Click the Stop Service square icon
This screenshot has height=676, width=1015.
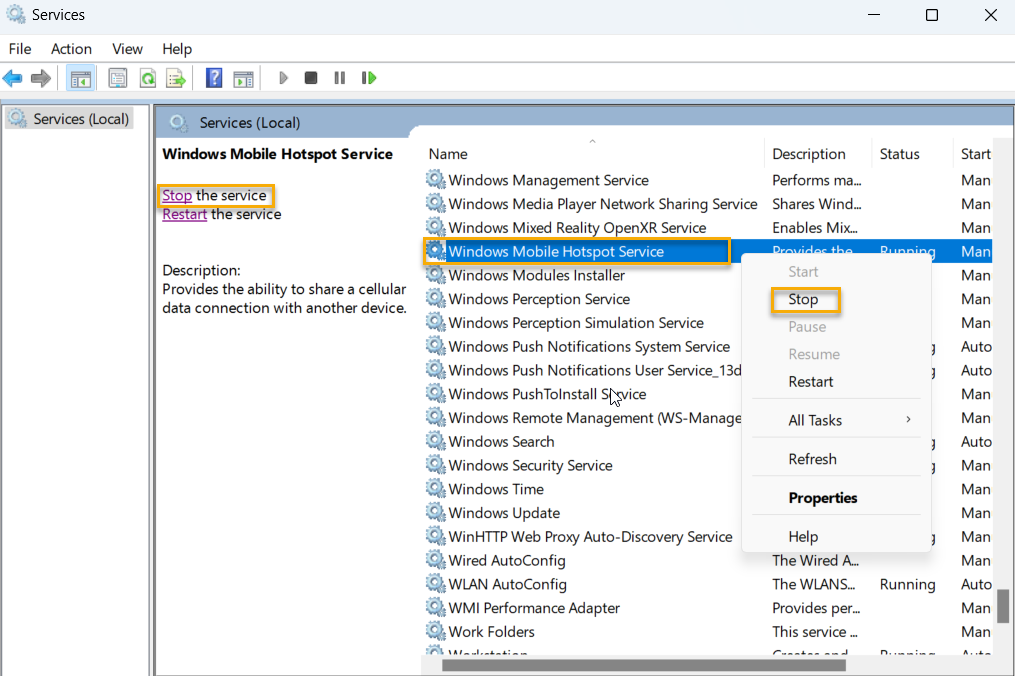tap(310, 77)
